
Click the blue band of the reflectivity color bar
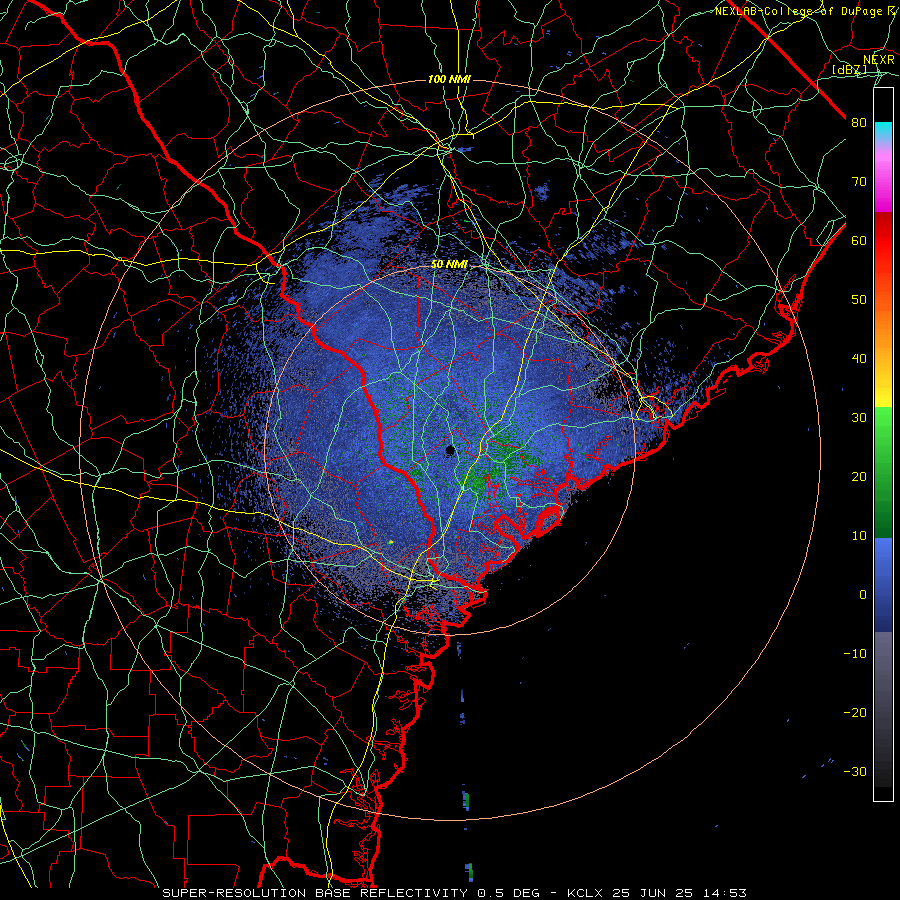883,585
